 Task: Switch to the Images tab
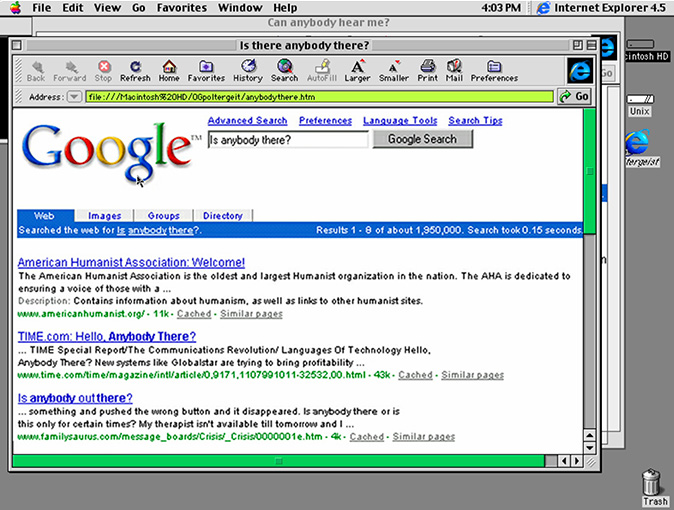point(105,215)
